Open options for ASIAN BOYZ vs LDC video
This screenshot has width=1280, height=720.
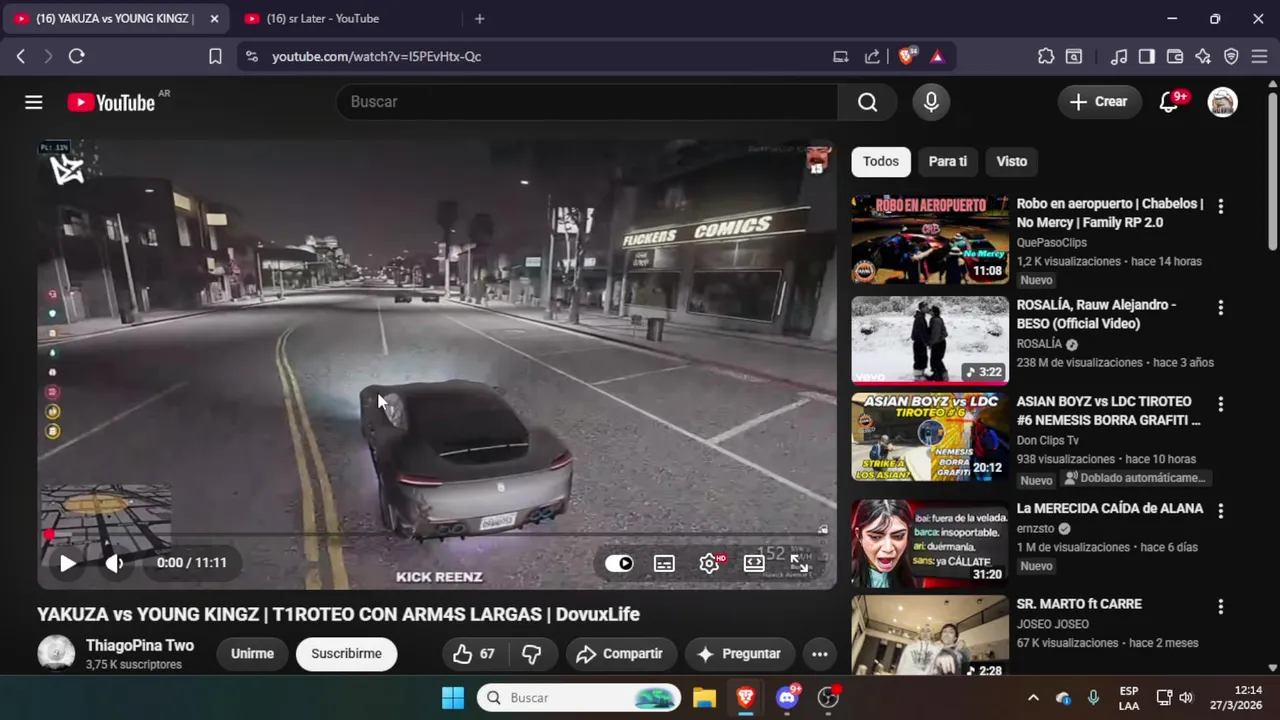pos(1220,404)
